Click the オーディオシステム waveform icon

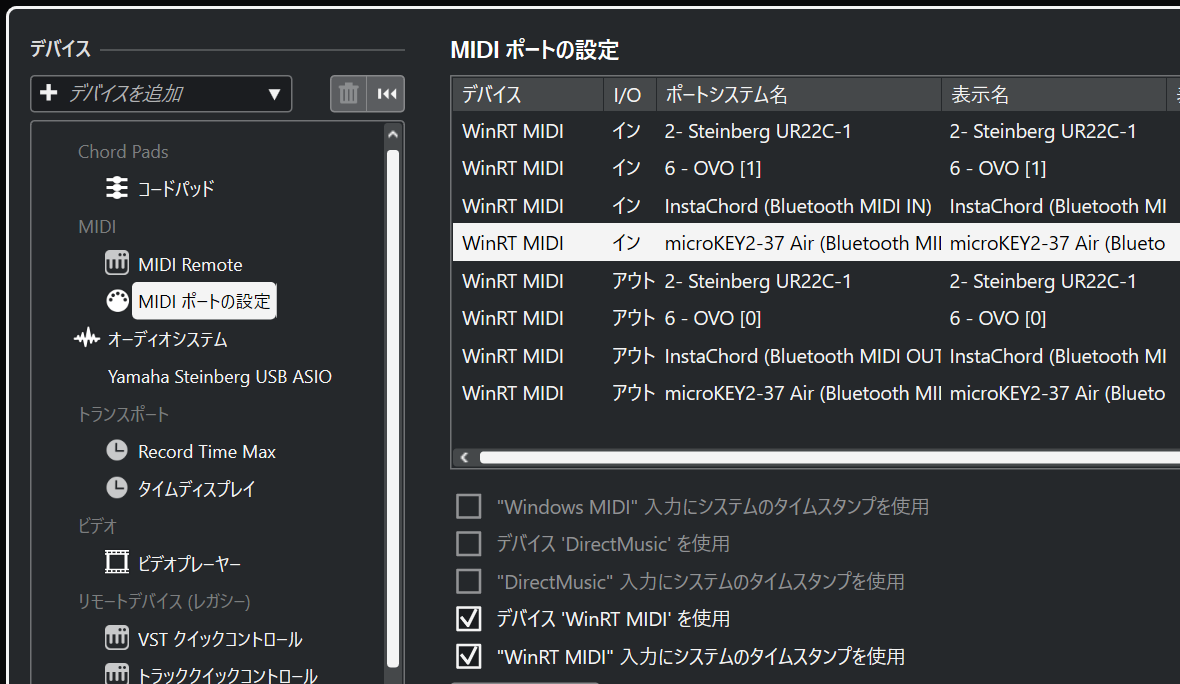point(87,338)
